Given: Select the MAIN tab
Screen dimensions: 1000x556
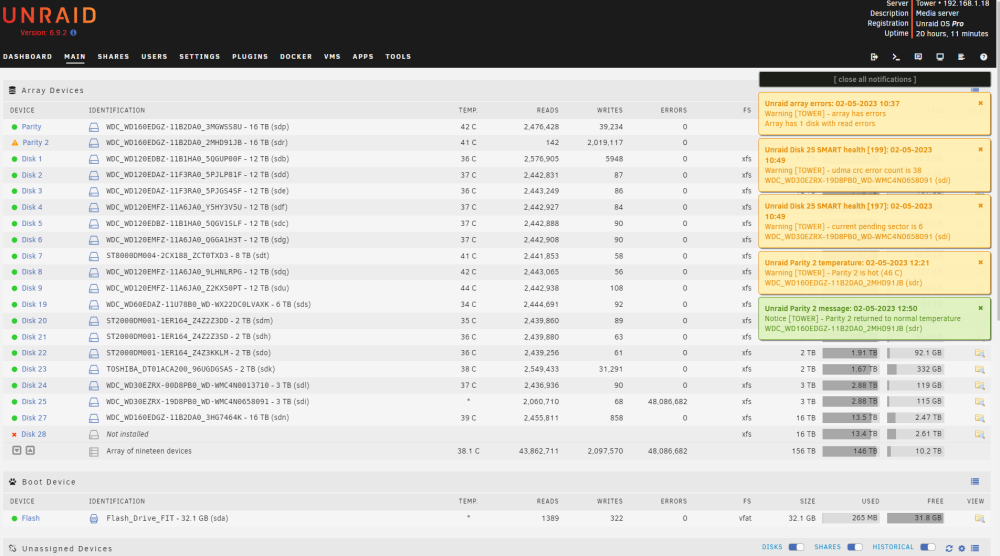Looking at the screenshot, I should pos(75,57).
